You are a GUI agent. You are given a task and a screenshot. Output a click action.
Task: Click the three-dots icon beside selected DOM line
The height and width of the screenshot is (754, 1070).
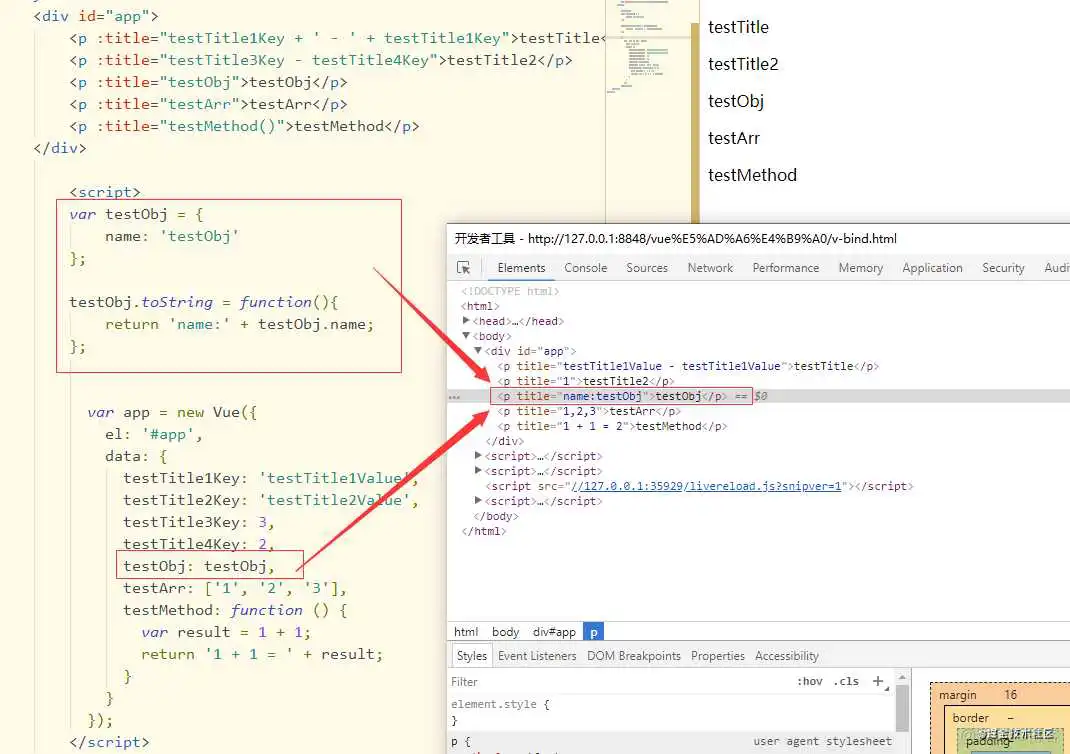tap(454, 397)
